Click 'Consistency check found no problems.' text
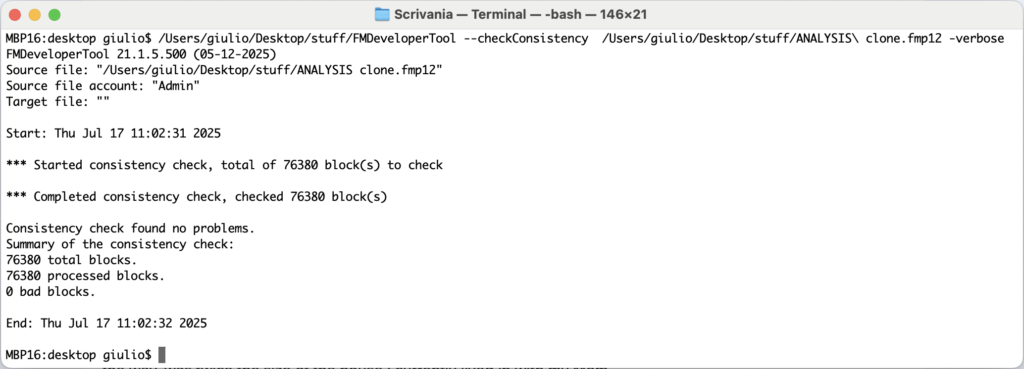 (x=130, y=229)
